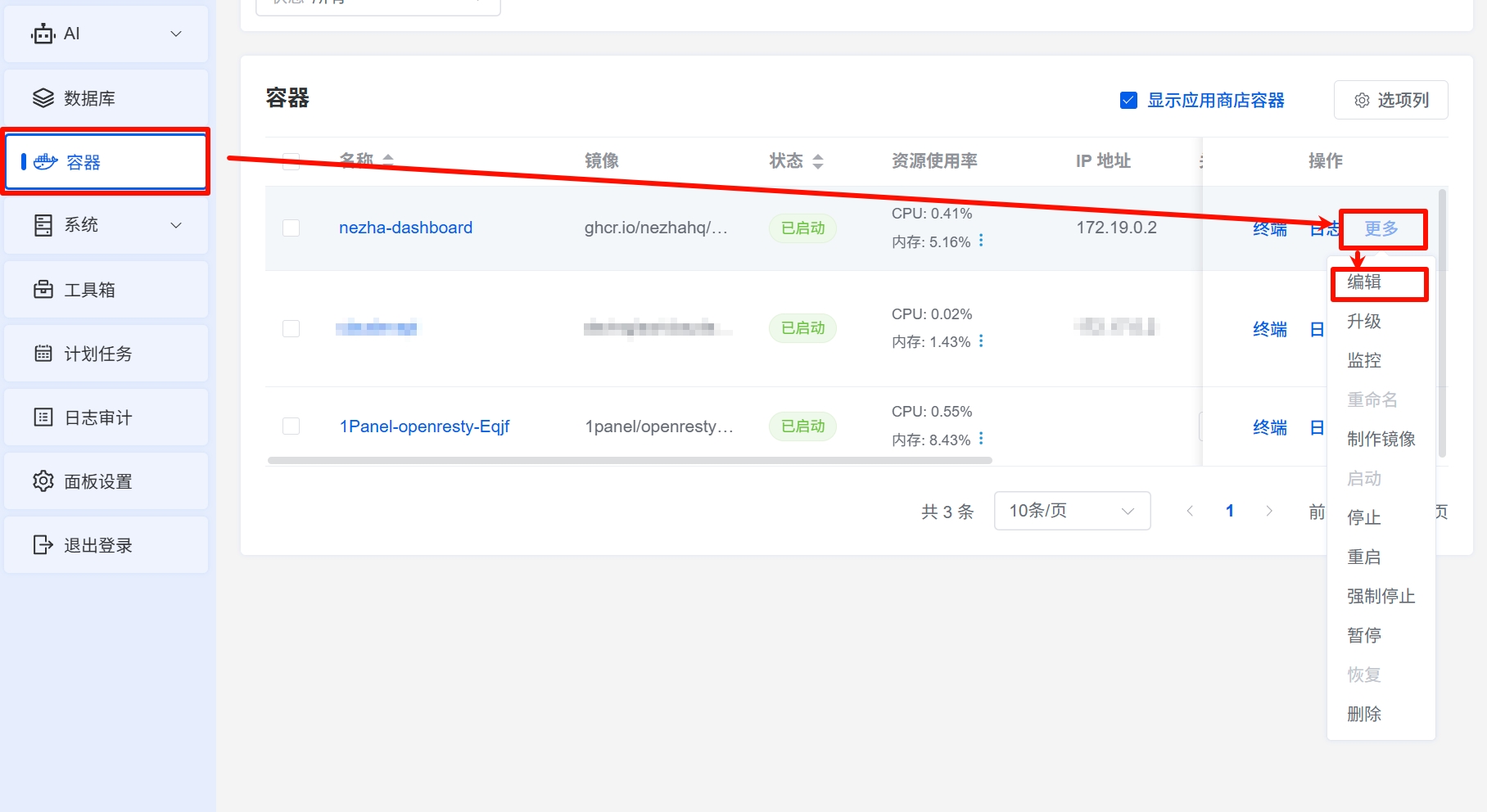Uncheck 显示应用商店容器 checkbox
Screen dimensions: 1487x812
(x=1128, y=100)
